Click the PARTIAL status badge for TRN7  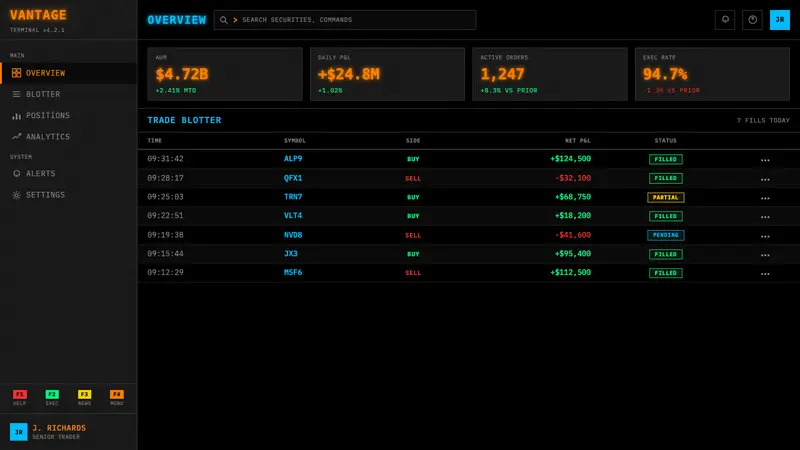(665, 197)
